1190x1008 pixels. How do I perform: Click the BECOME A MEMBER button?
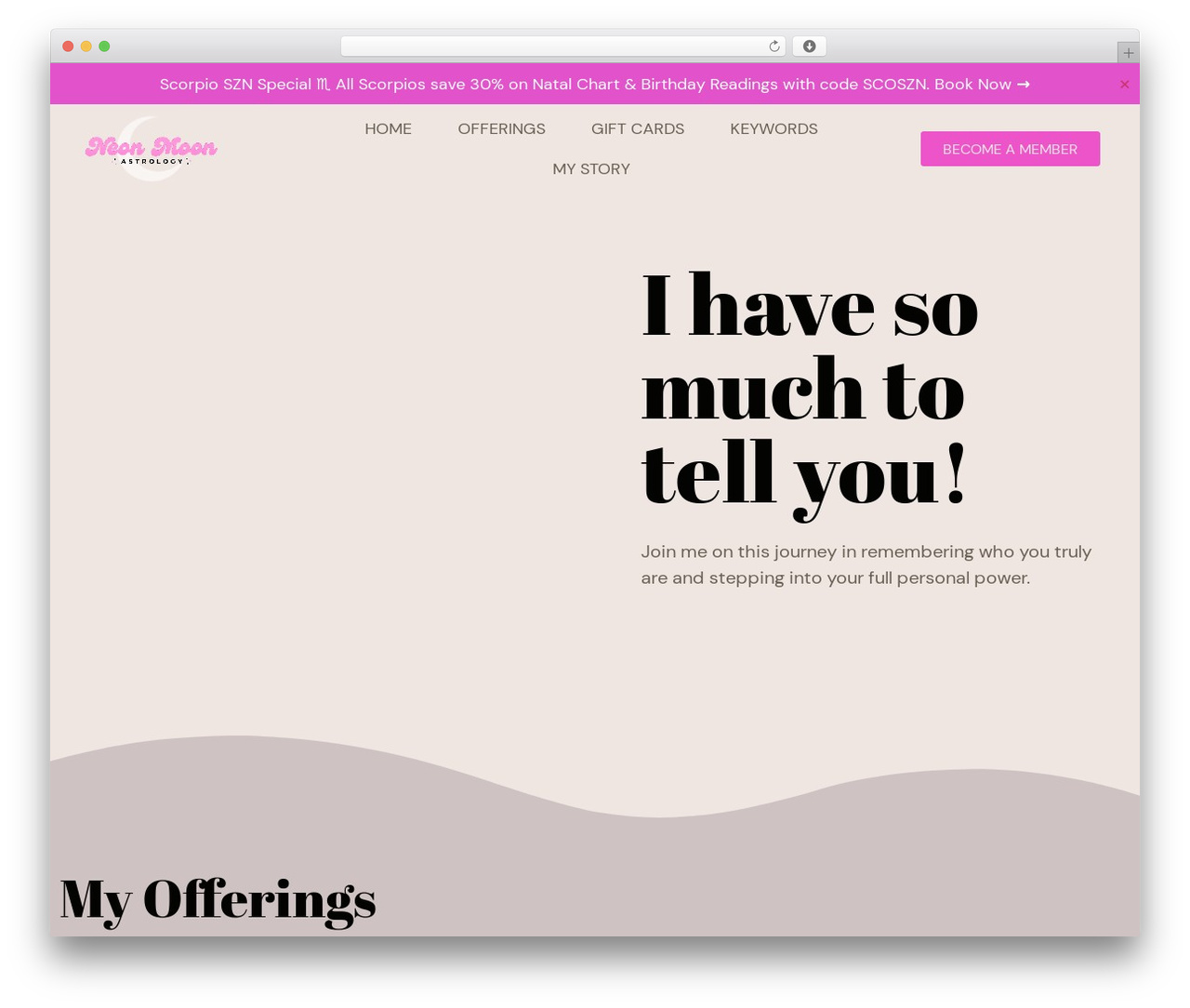click(x=1010, y=149)
